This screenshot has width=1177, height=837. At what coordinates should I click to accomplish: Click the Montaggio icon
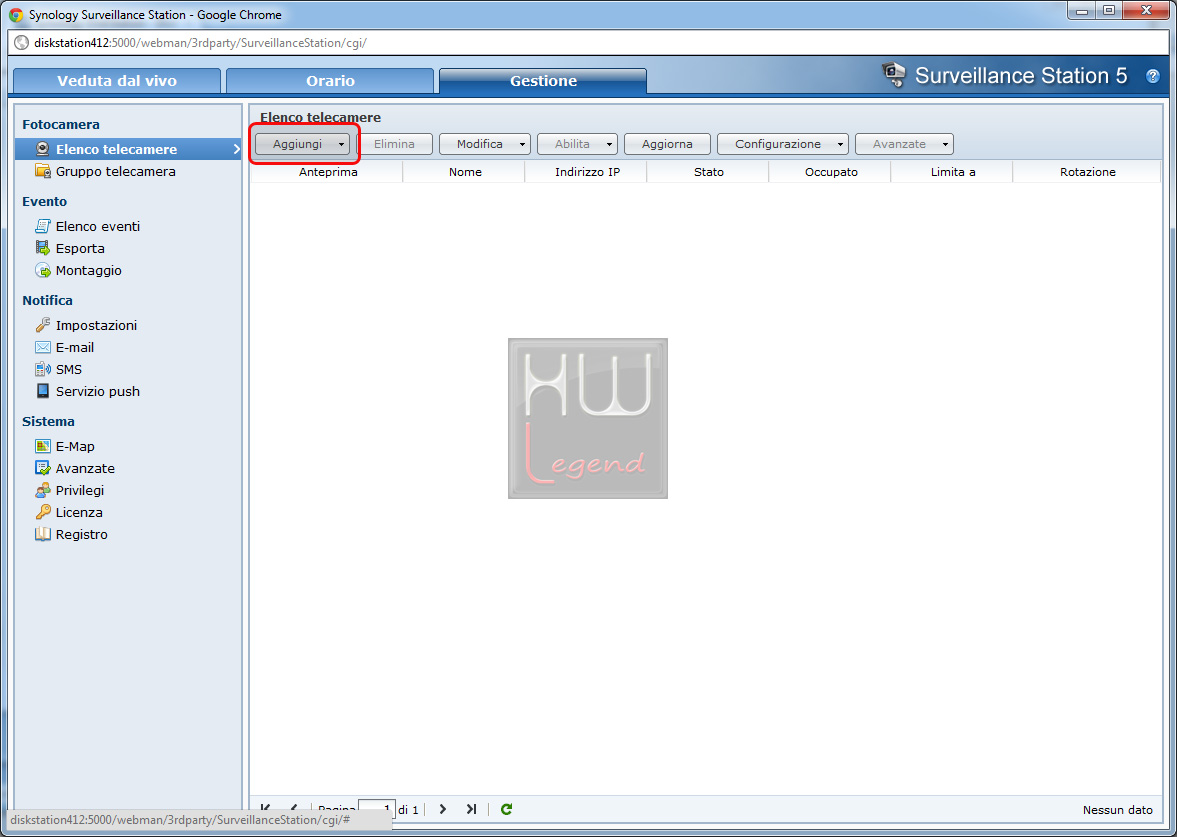tap(43, 270)
